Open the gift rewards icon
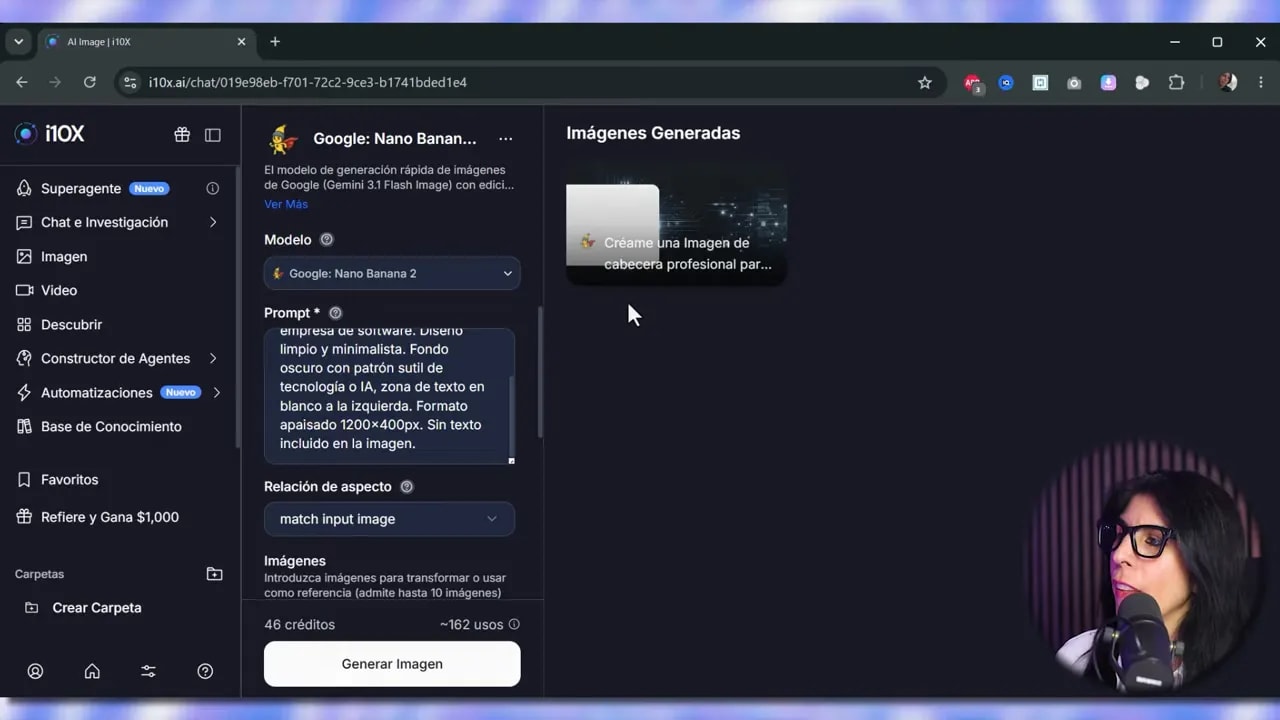1280x720 pixels. (182, 134)
